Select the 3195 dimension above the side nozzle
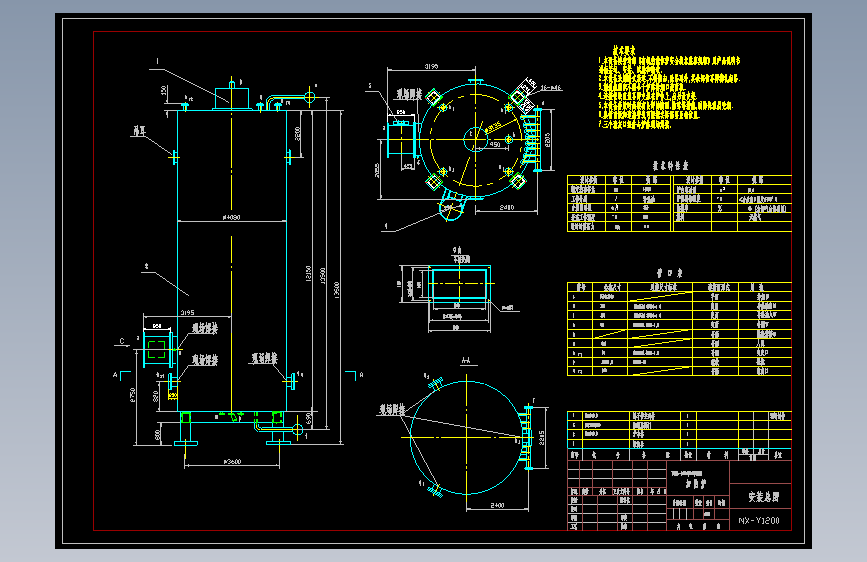 pyautogui.click(x=187, y=313)
